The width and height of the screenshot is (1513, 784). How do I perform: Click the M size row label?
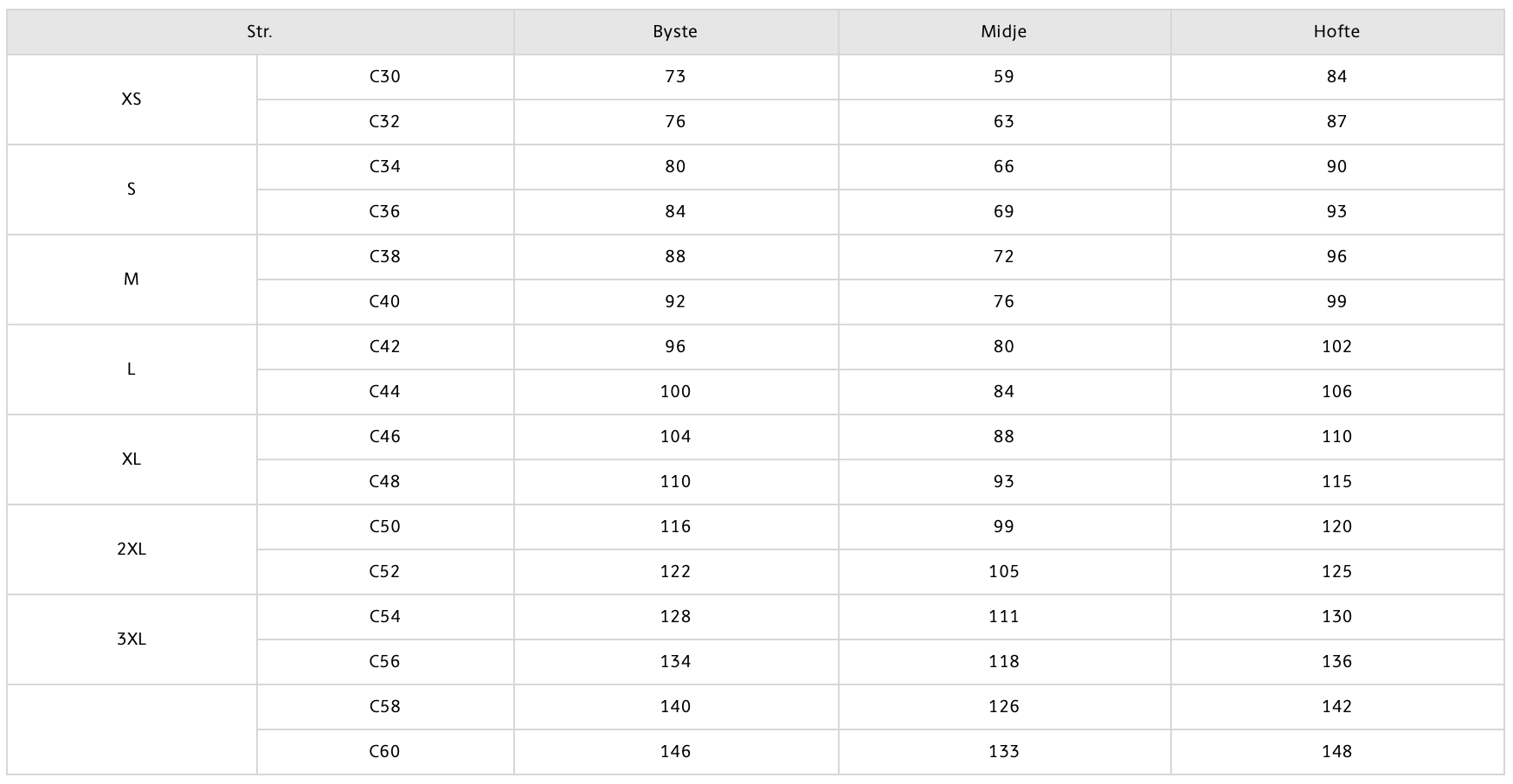click(x=132, y=280)
